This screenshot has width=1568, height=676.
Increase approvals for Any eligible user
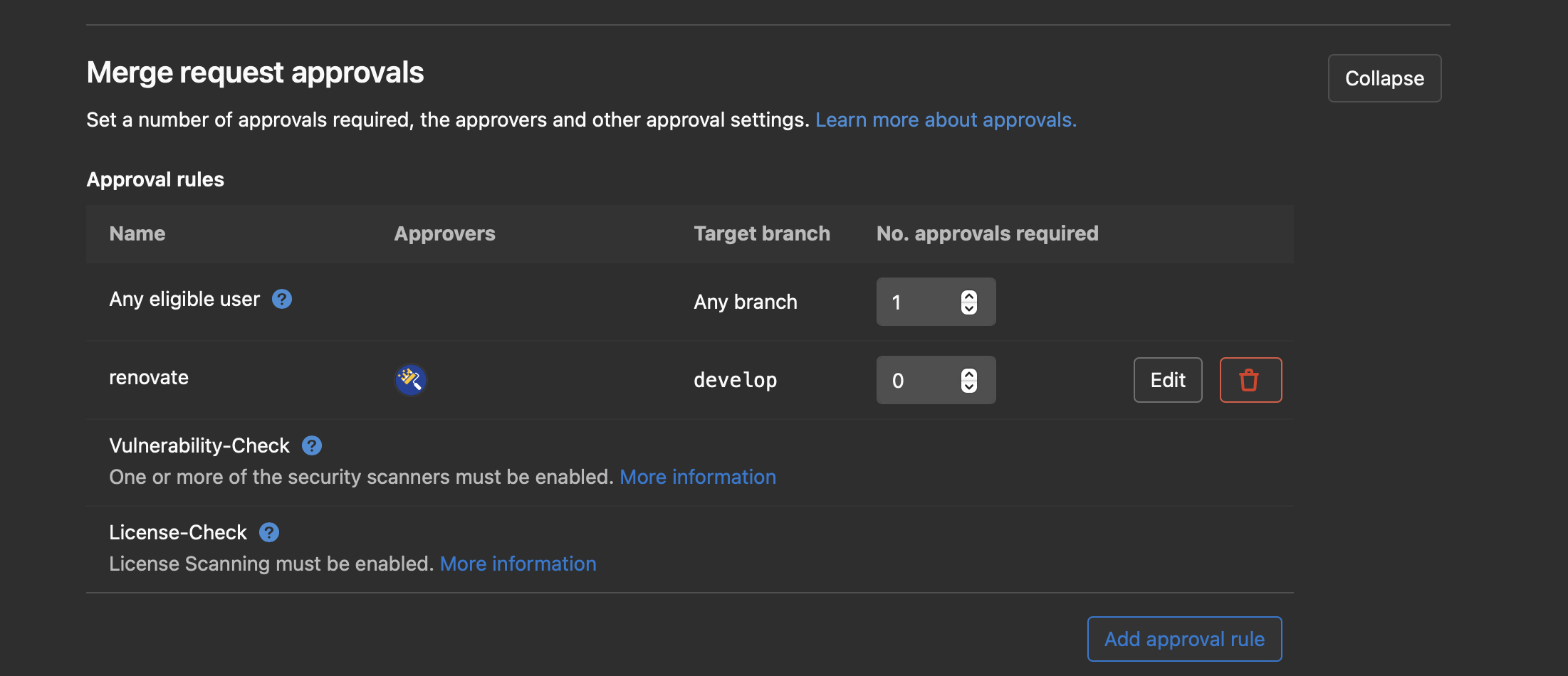pos(969,296)
